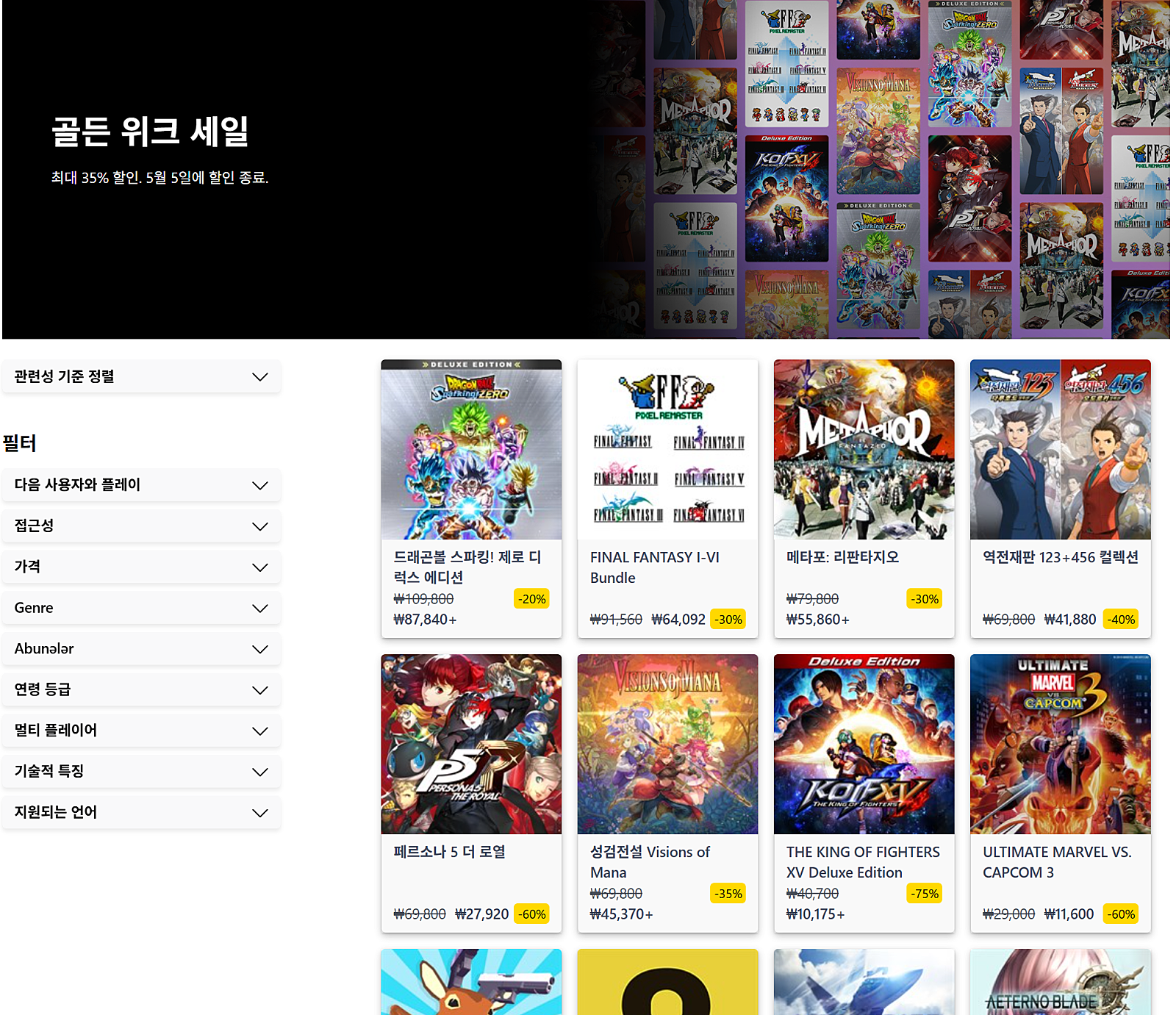Click the 성검전설 Visions of Mana title
The width and height of the screenshot is (1176, 1015).
click(650, 862)
